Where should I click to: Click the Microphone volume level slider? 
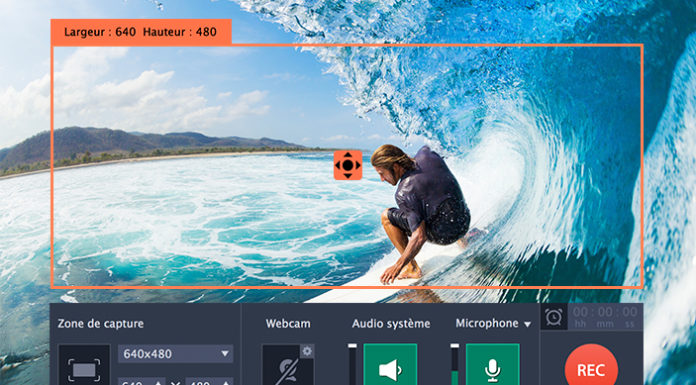pos(455,365)
